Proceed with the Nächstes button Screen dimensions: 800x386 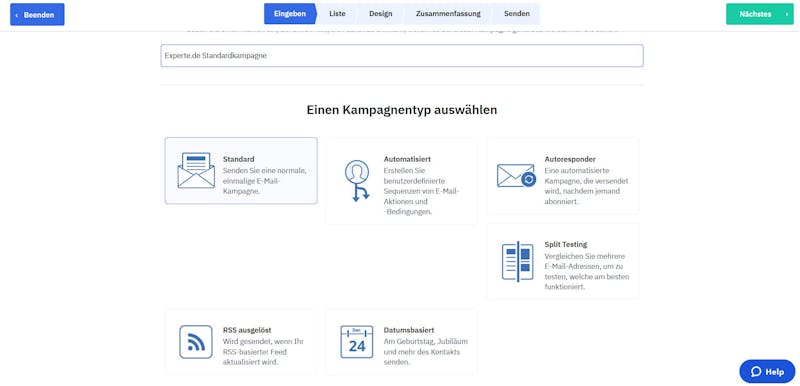tap(760, 14)
